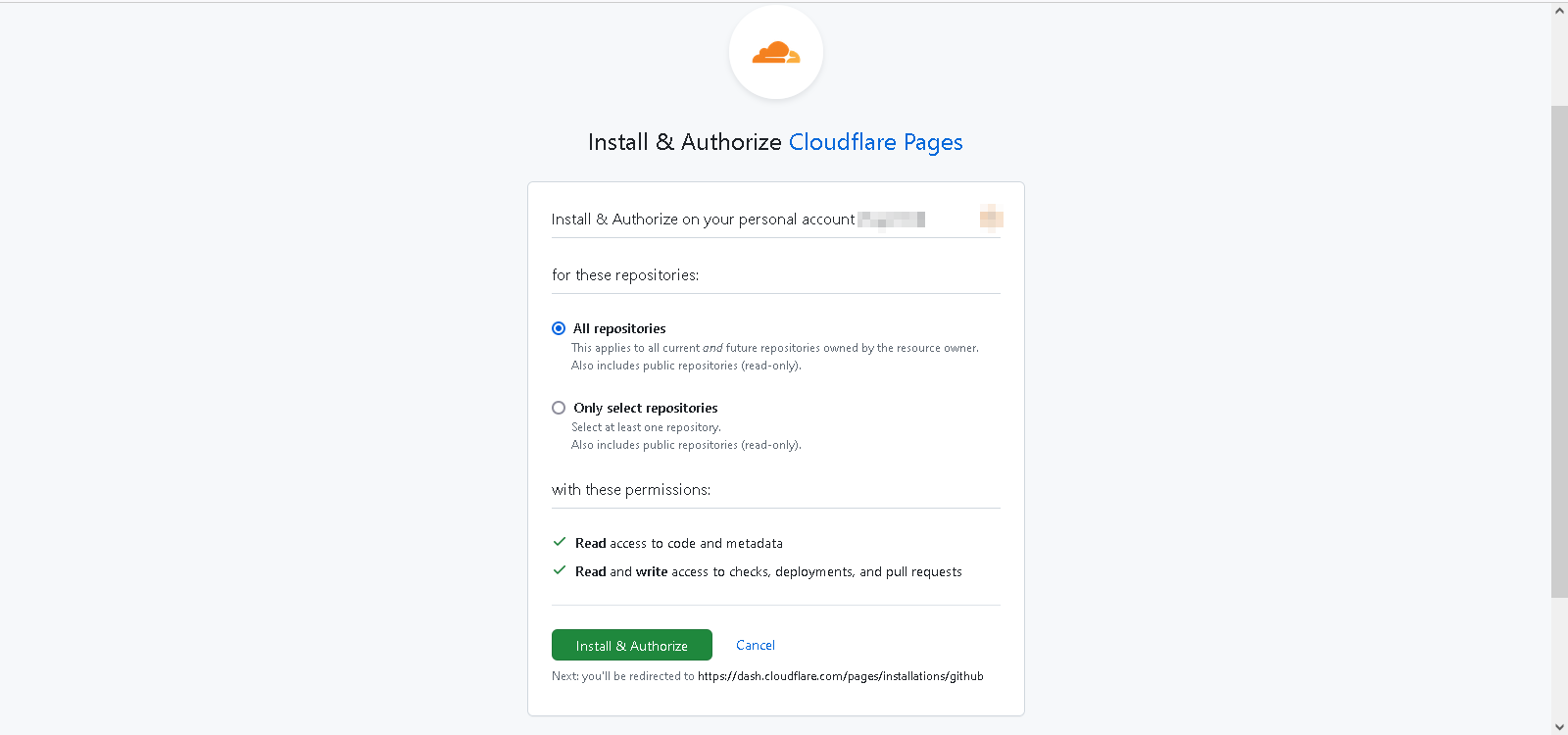Viewport: 1568px width, 735px height.
Task: Click the Cloudflare cloud logo
Action: click(776, 53)
